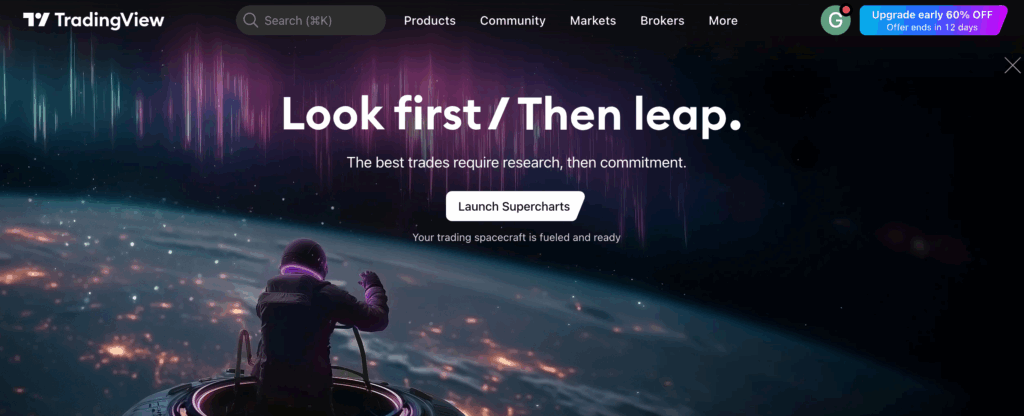Open the green G profile avatar

tap(835, 20)
